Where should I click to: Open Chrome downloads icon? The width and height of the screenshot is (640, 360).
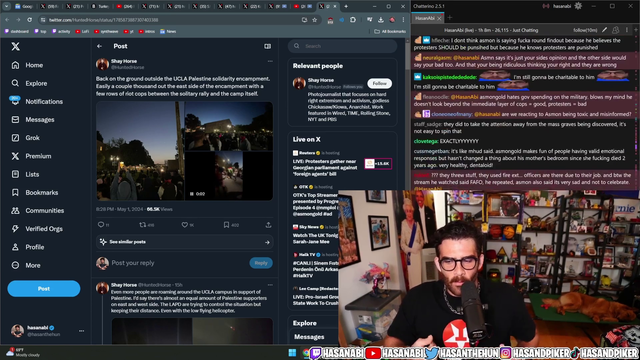point(381,20)
